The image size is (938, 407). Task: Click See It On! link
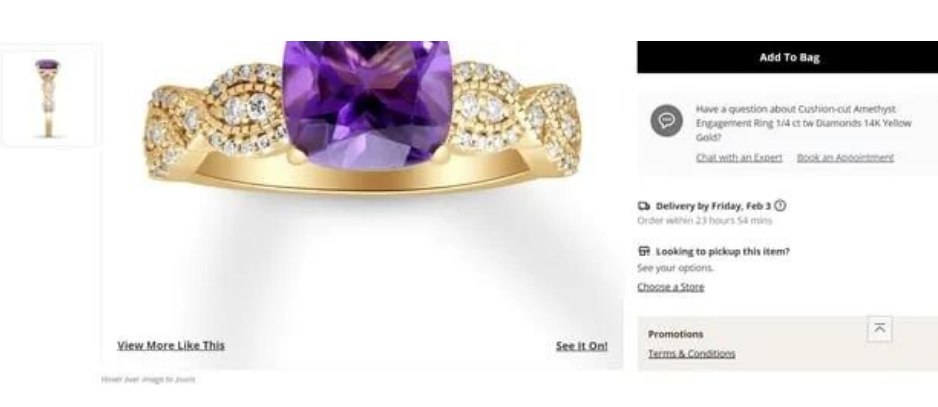pos(581,346)
